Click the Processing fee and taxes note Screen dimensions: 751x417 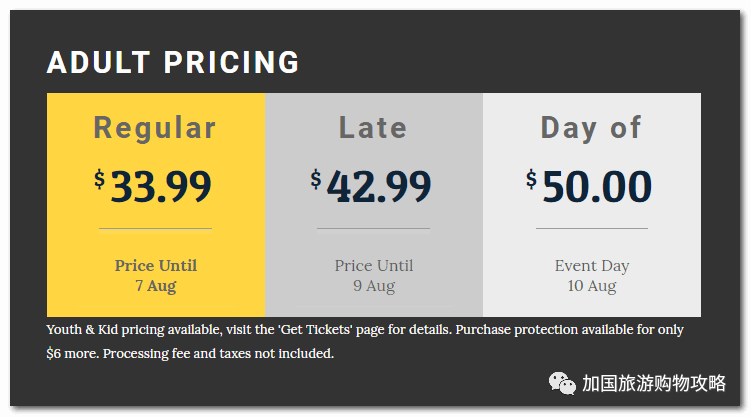coord(218,353)
